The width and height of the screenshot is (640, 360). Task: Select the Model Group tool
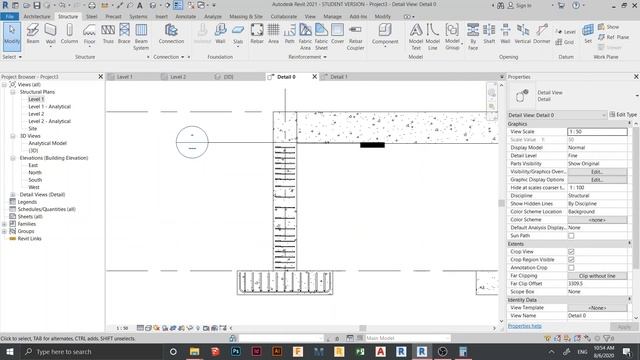point(452,37)
